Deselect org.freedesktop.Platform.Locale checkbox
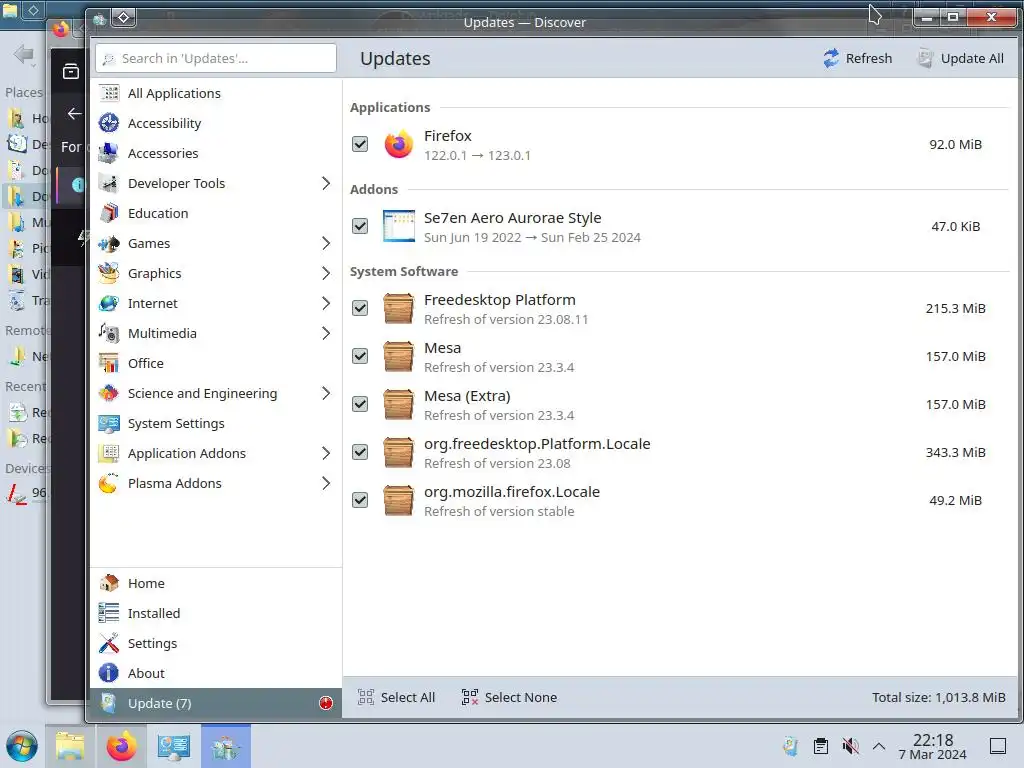 360,452
